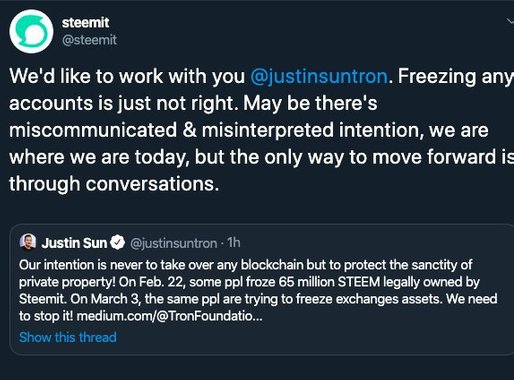Click the Justin Sun display name
Viewport: 514px width, 380px height.
pos(74,243)
